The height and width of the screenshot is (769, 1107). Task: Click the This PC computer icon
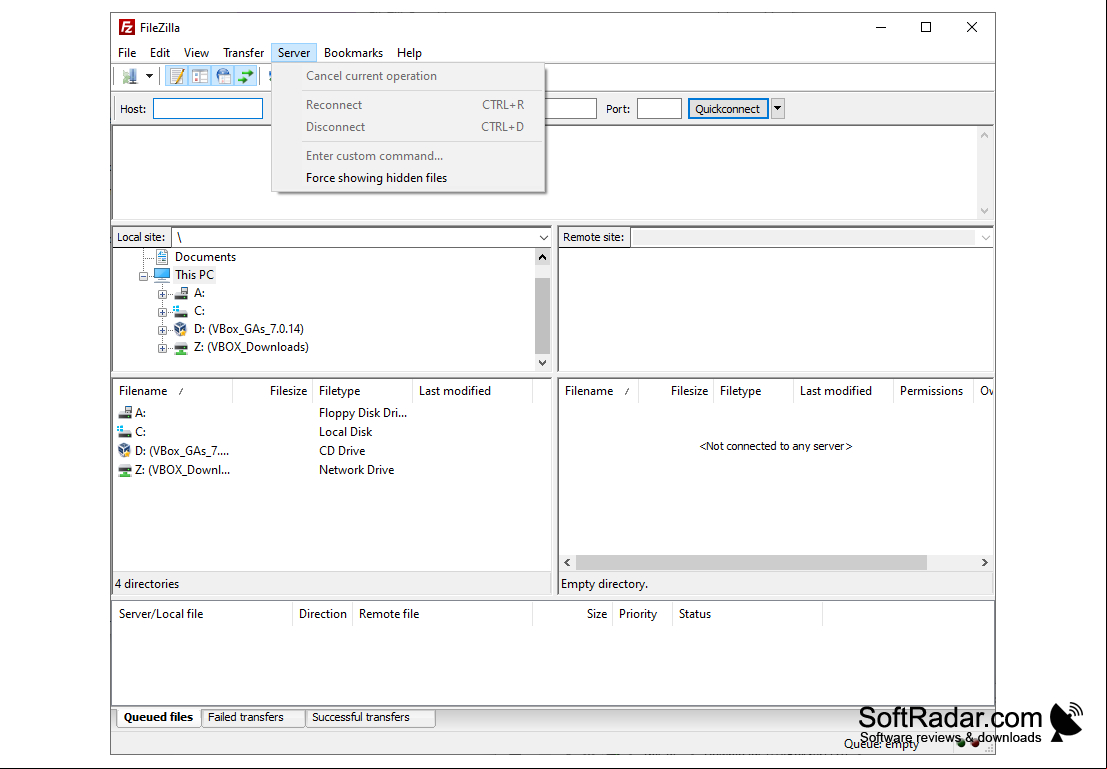(x=162, y=275)
